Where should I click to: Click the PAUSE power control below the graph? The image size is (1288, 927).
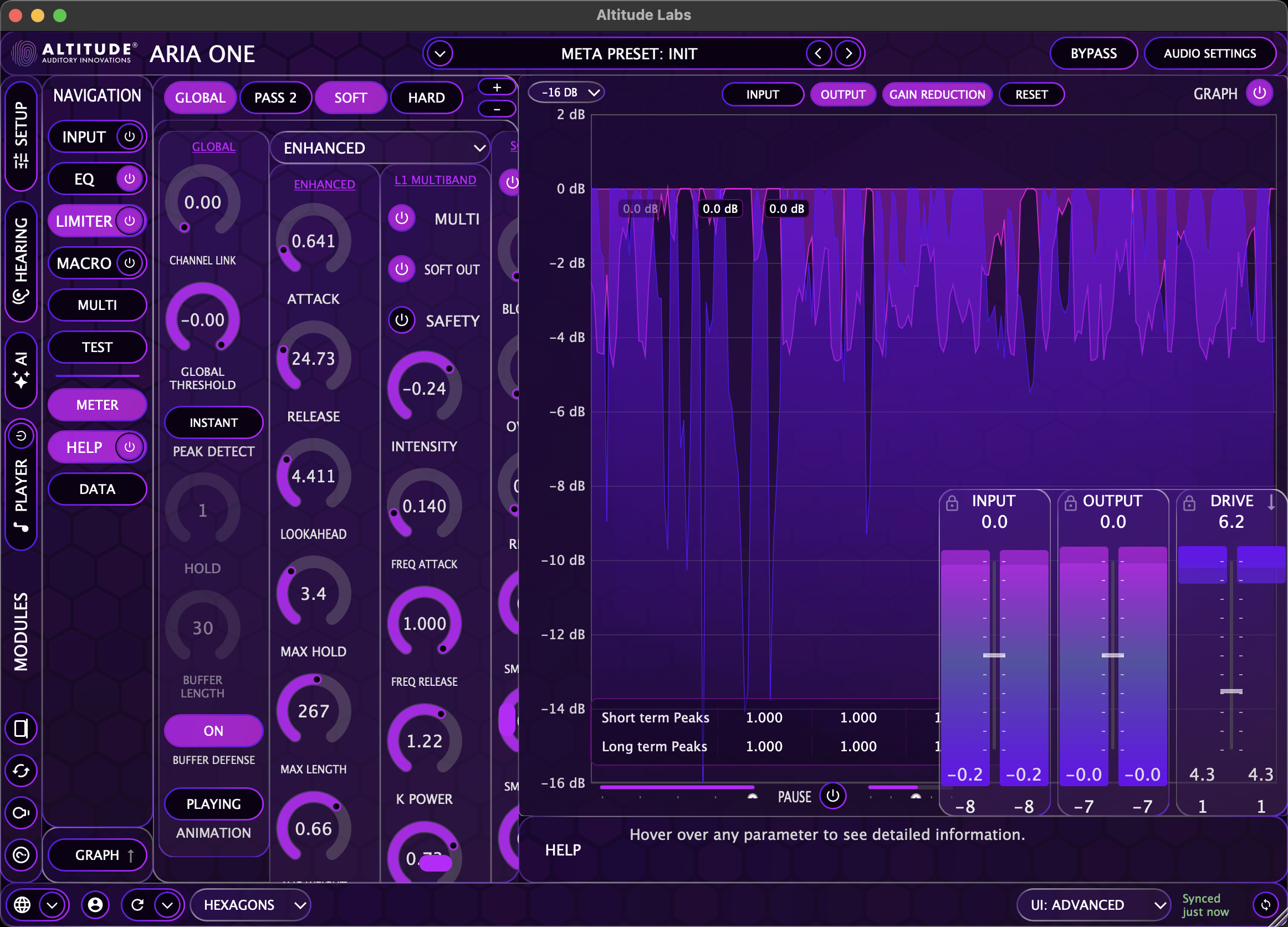pyautogui.click(x=832, y=796)
